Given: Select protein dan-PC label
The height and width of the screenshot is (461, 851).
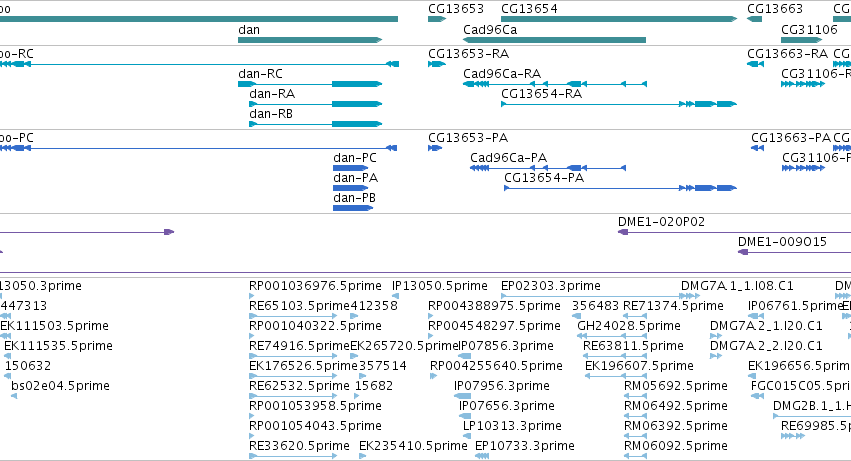Looking at the screenshot, I should pos(354,158).
